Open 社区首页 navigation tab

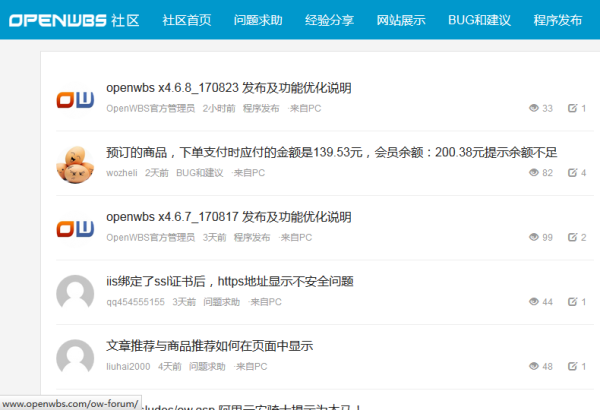pyautogui.click(x=187, y=20)
